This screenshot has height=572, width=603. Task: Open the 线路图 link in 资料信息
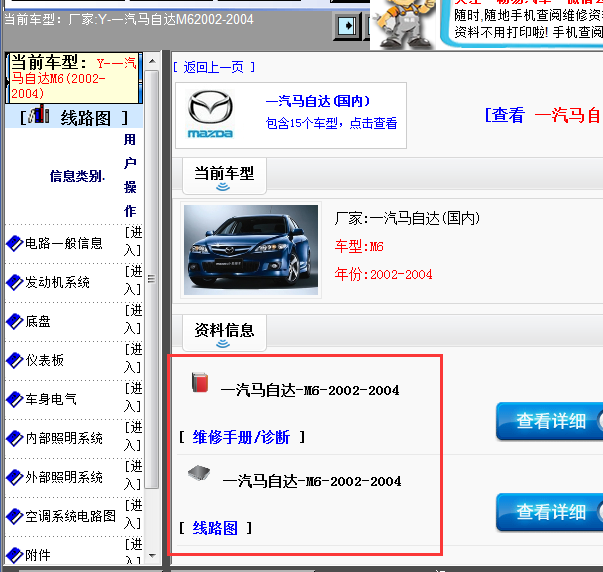[215, 528]
